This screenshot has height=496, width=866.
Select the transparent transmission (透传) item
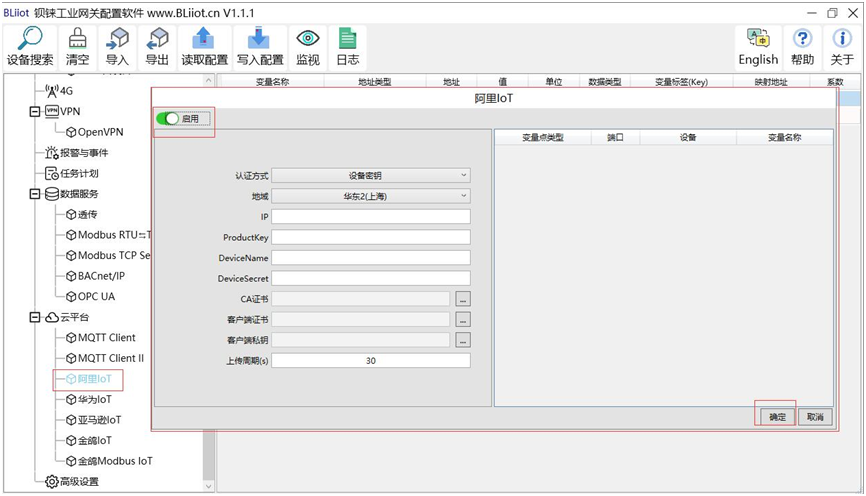pos(82,214)
